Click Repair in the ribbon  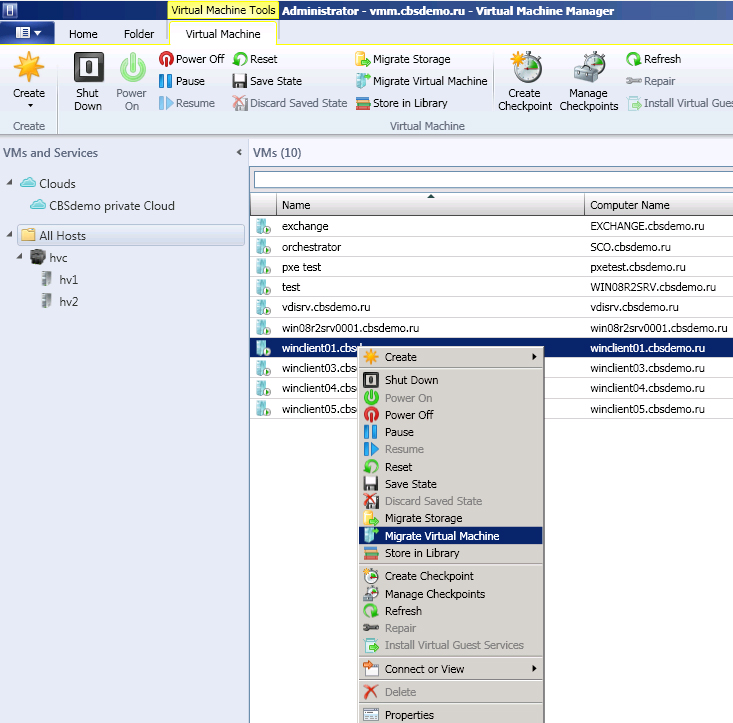650,81
